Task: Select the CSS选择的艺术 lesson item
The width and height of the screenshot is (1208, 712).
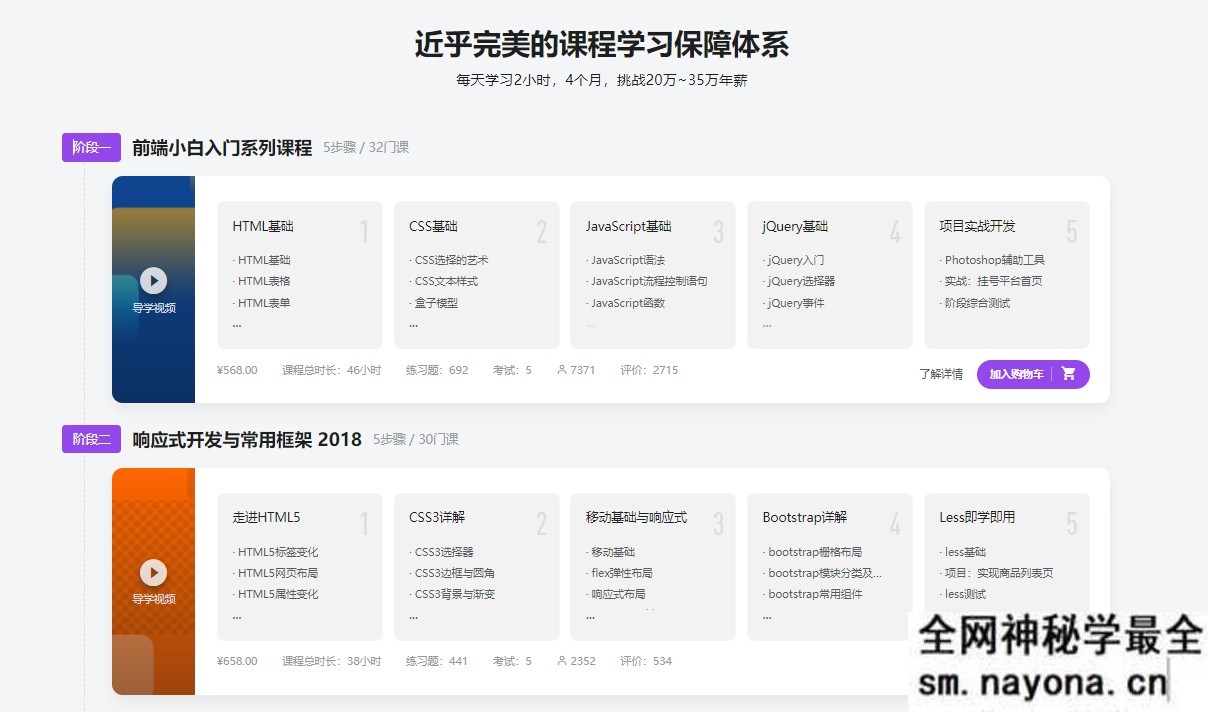Action: (x=451, y=260)
